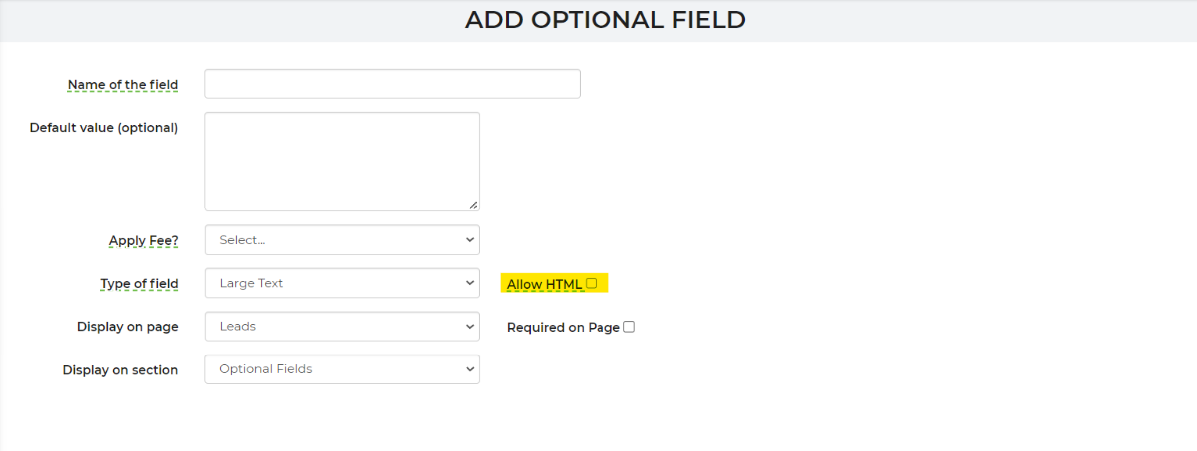Click the Optional Fields dropdown chevron

469,369
